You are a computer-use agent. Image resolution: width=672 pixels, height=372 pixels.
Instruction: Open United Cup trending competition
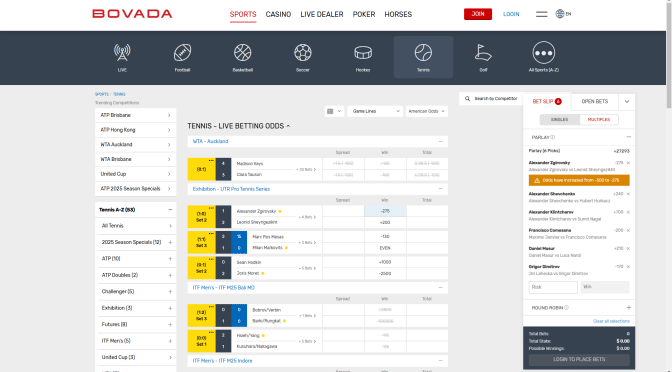(x=135, y=174)
